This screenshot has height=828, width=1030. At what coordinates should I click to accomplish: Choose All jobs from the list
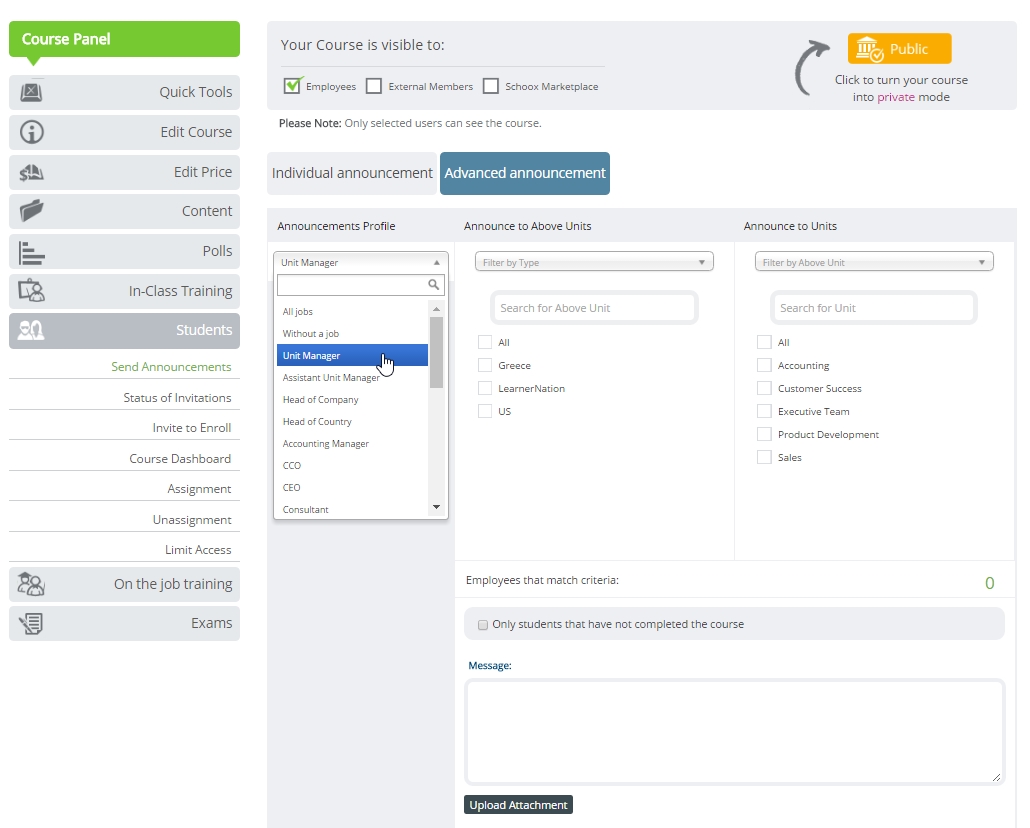point(352,311)
